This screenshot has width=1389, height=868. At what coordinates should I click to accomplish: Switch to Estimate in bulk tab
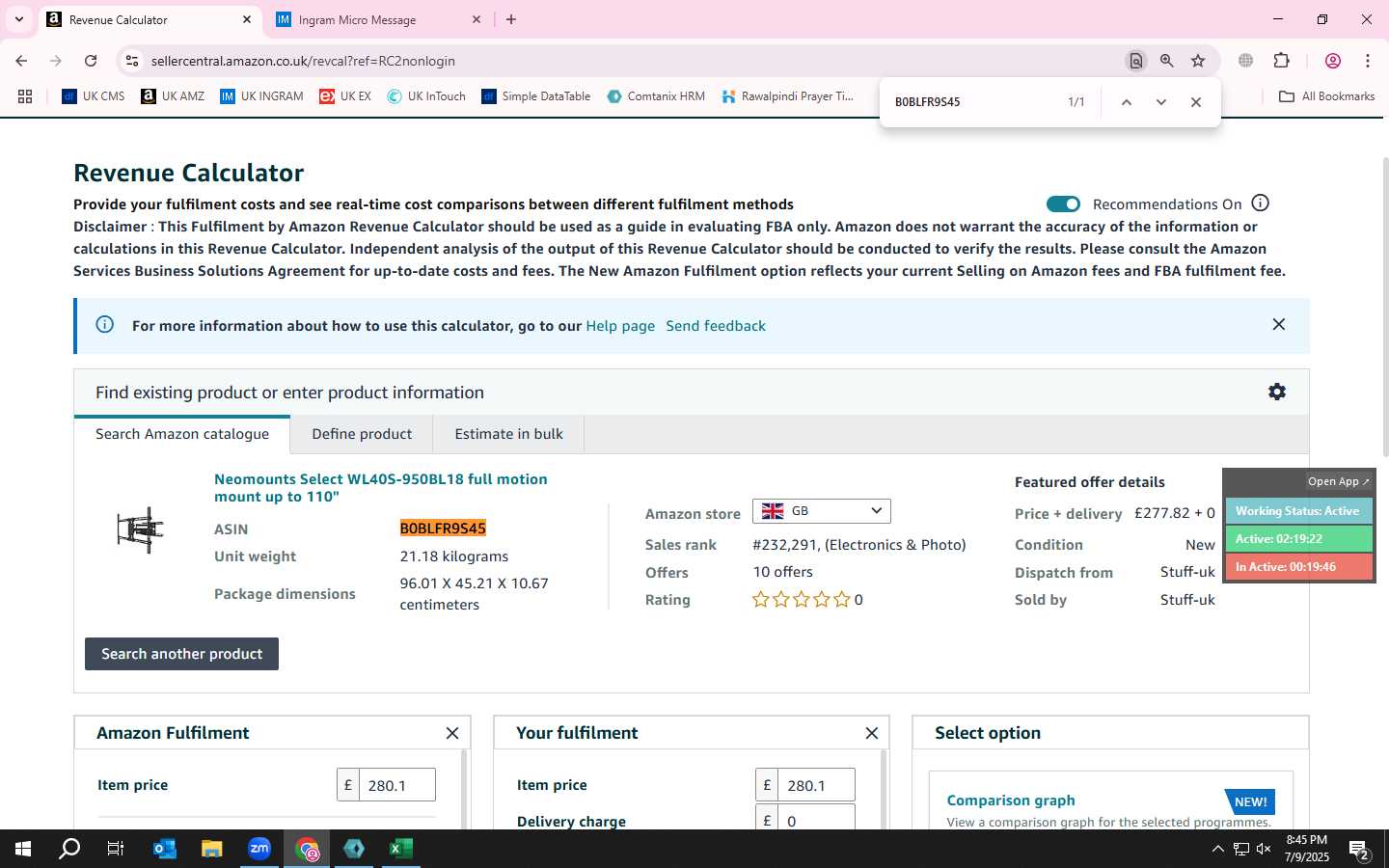508,434
